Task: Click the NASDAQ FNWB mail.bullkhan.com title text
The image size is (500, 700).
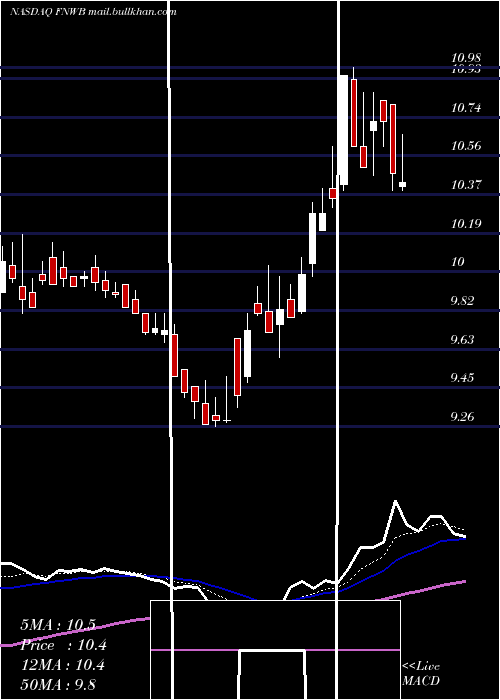Action: coord(93,12)
